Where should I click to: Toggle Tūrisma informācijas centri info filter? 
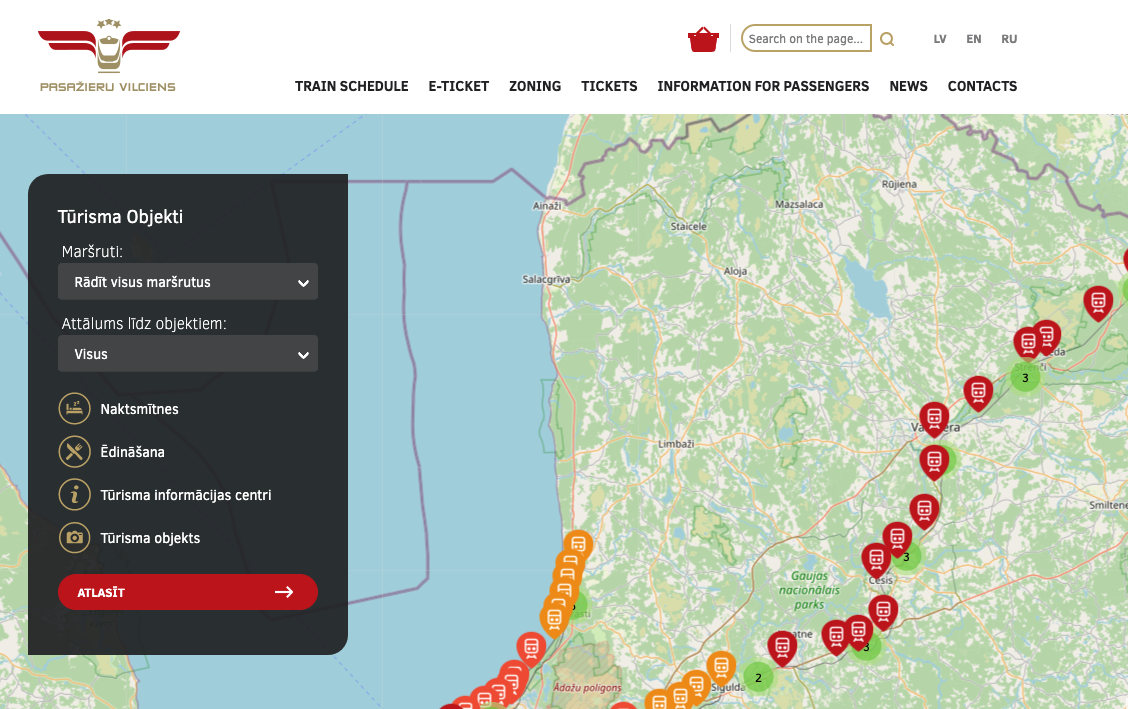(73, 495)
